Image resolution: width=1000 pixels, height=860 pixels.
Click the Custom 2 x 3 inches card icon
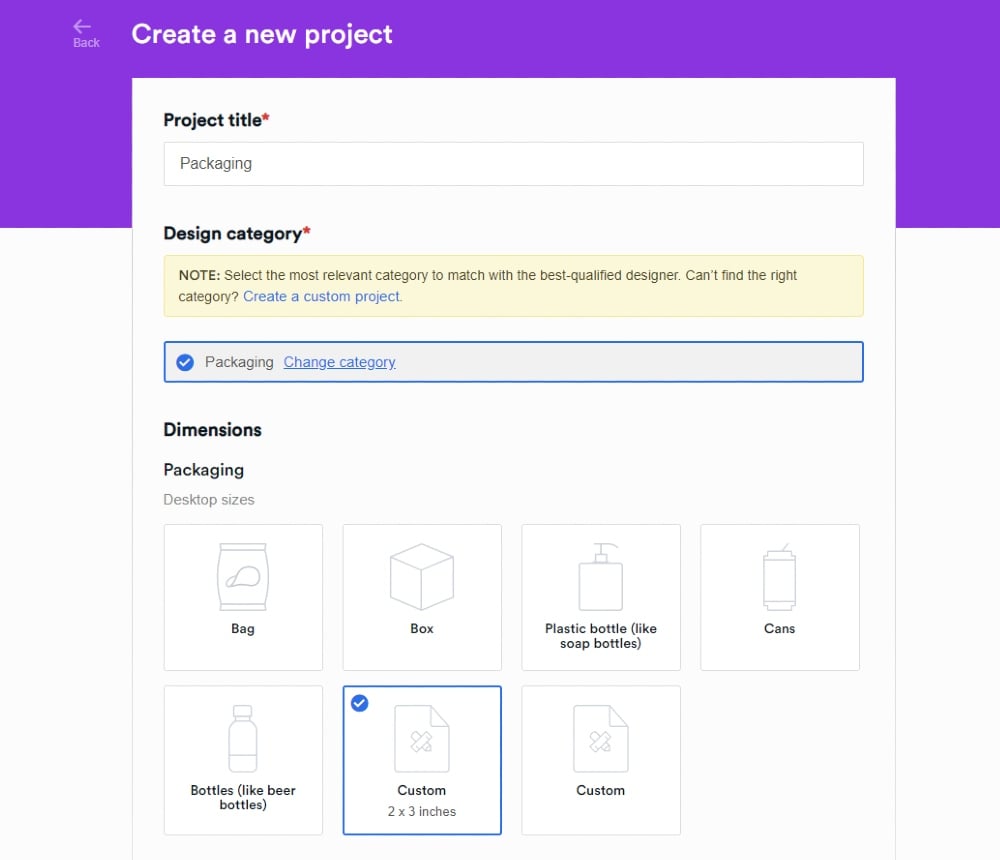tap(422, 739)
